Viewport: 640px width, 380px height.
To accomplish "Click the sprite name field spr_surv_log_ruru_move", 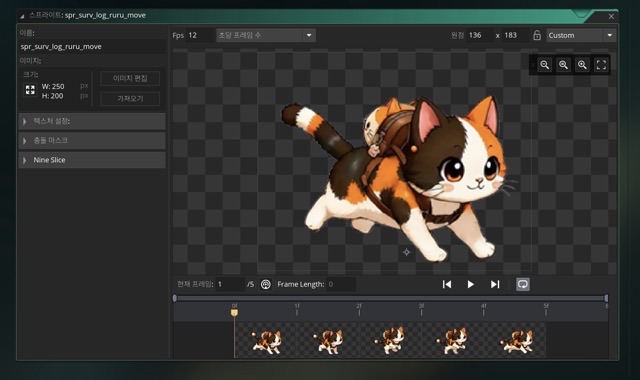I will [92, 47].
